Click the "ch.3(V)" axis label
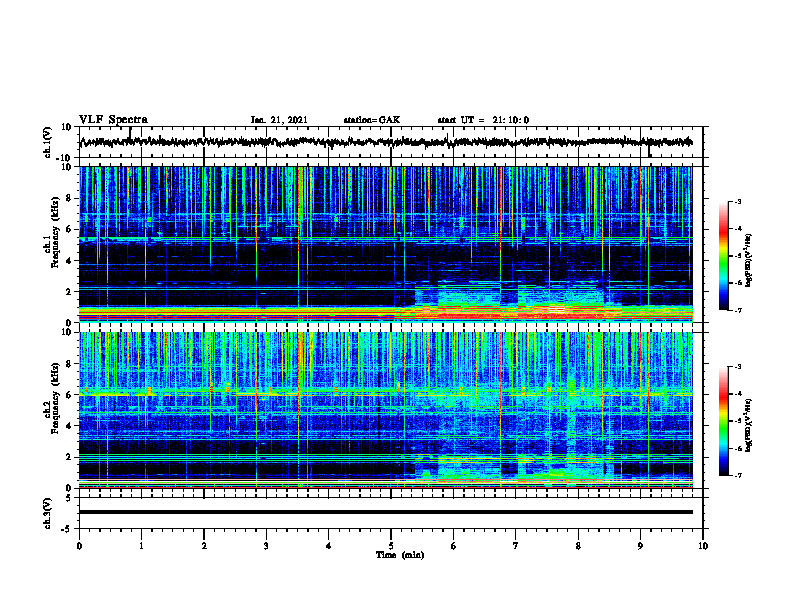Viewport: 792px width, 612px height. (x=48, y=513)
